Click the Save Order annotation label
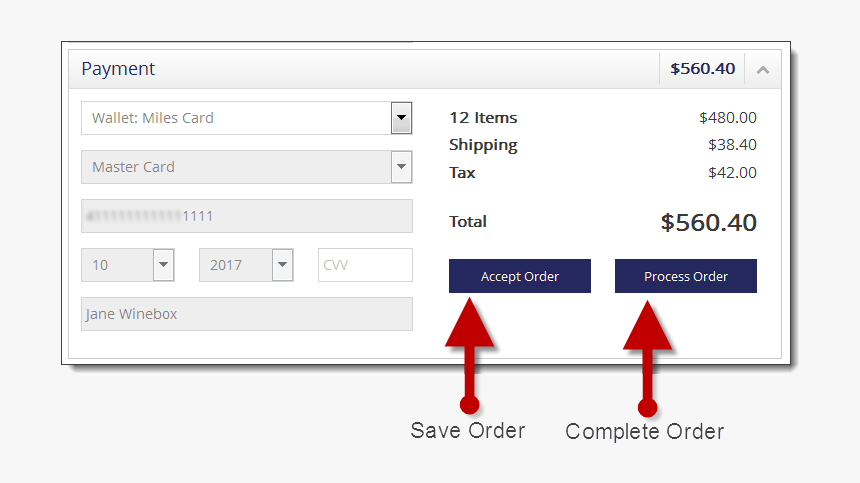The image size is (860, 483). (467, 431)
